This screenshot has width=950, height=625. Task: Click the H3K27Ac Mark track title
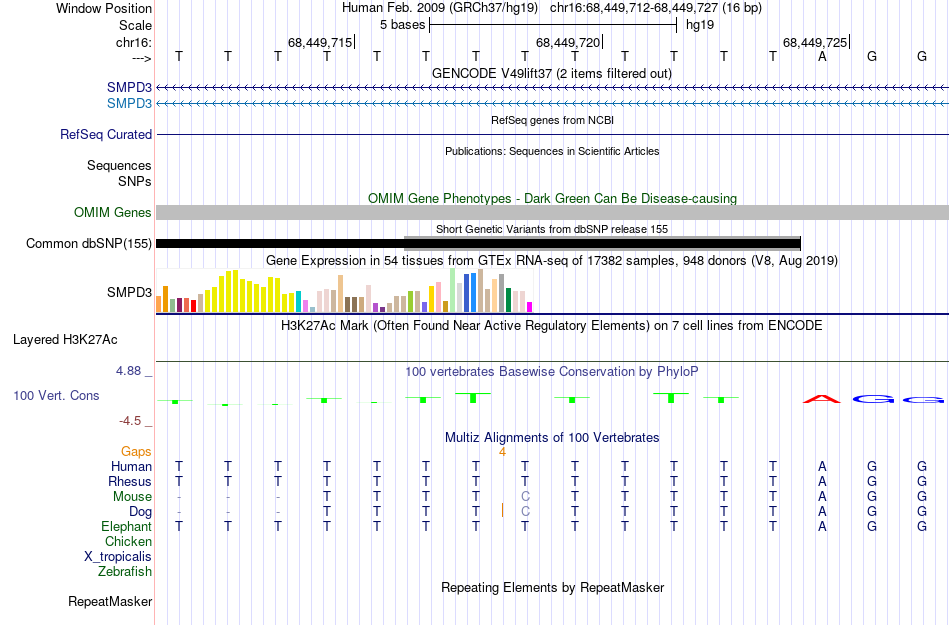pyautogui.click(x=552, y=325)
